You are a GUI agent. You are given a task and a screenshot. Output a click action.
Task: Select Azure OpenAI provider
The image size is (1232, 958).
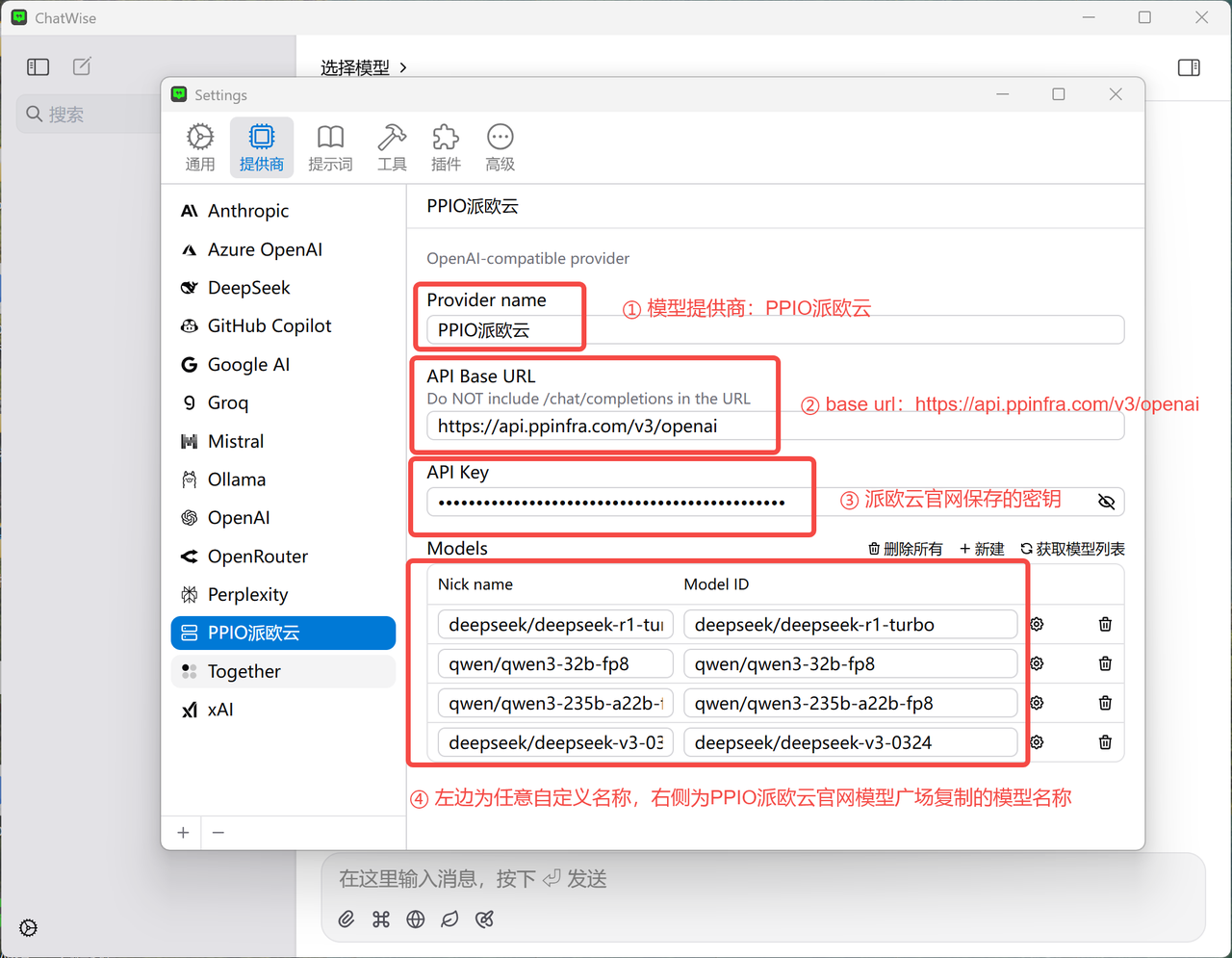tap(283, 249)
